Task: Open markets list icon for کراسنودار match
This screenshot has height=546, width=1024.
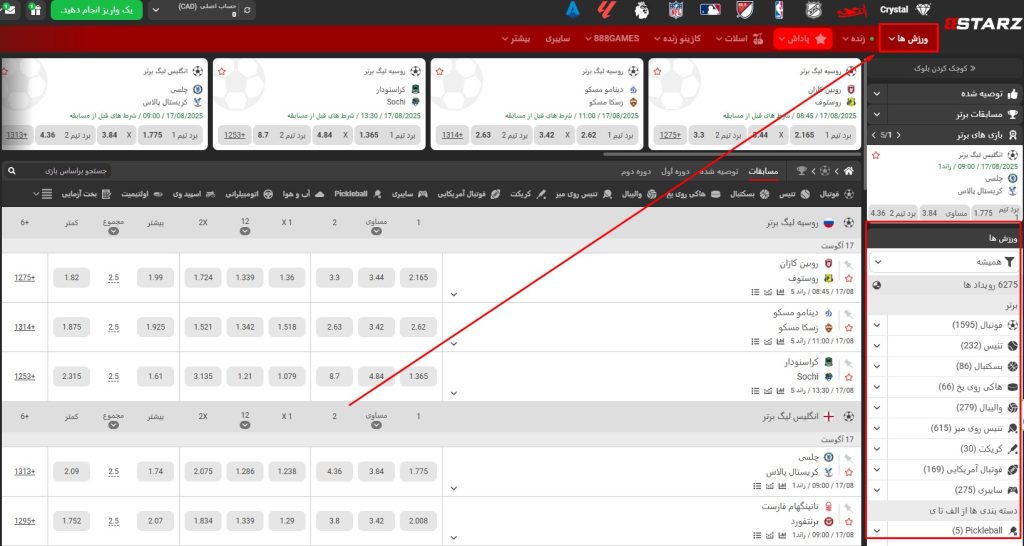Action: click(x=756, y=391)
